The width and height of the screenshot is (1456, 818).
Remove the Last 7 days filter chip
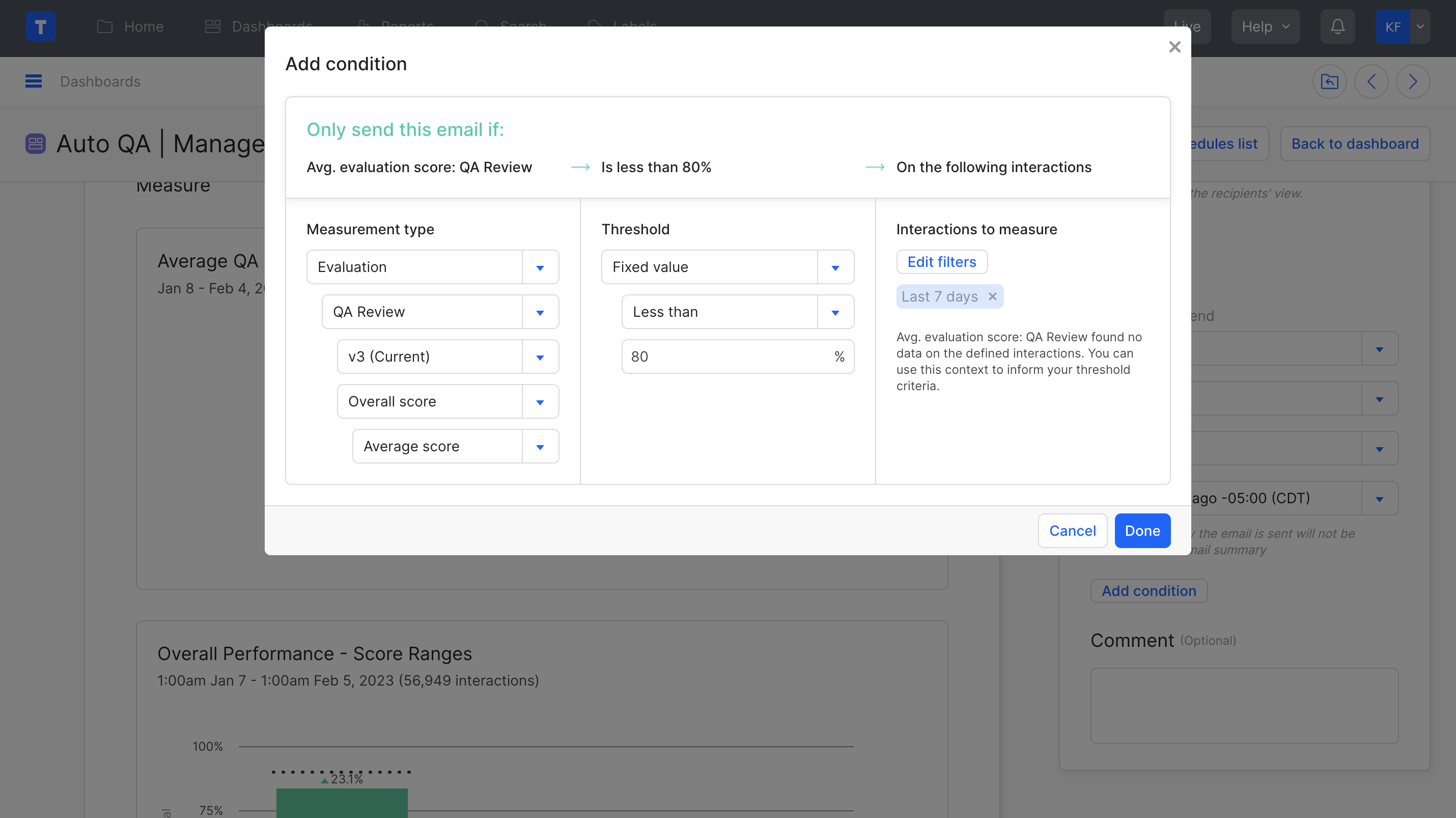[x=992, y=296]
